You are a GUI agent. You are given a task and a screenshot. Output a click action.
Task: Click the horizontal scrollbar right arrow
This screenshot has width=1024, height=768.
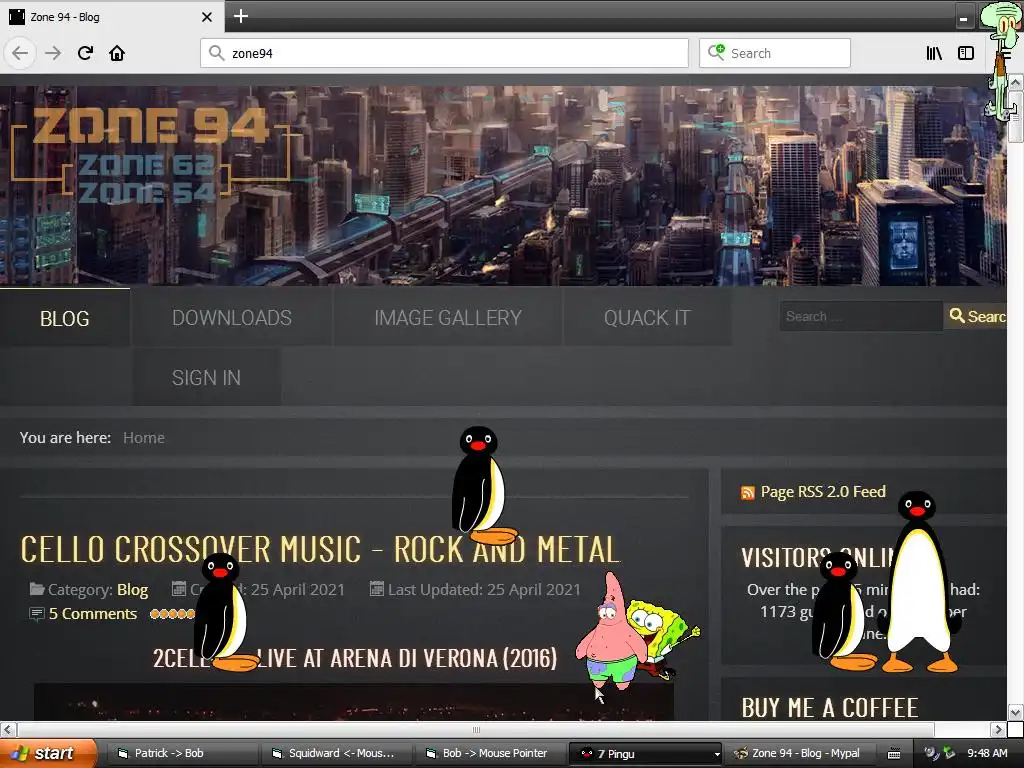(x=998, y=729)
